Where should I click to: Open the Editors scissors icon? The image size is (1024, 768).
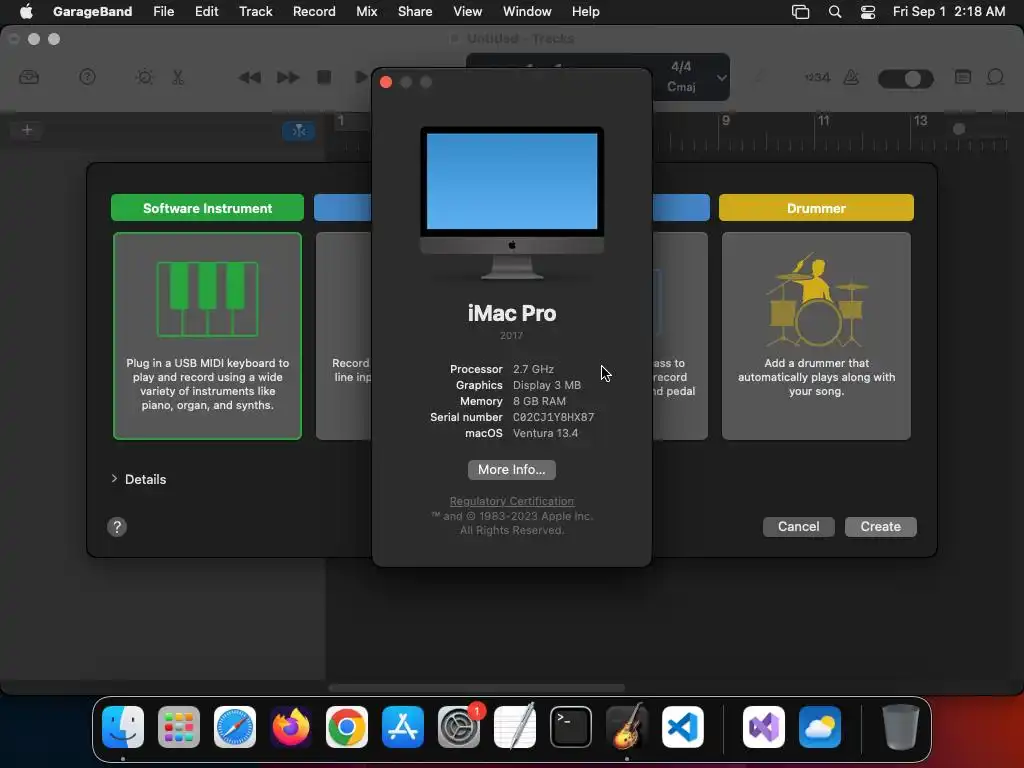178,78
